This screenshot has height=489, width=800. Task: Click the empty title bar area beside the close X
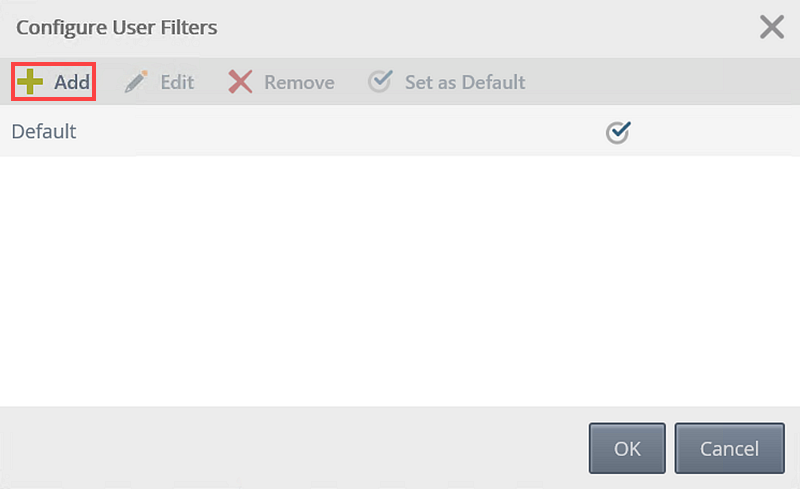(x=487, y=28)
